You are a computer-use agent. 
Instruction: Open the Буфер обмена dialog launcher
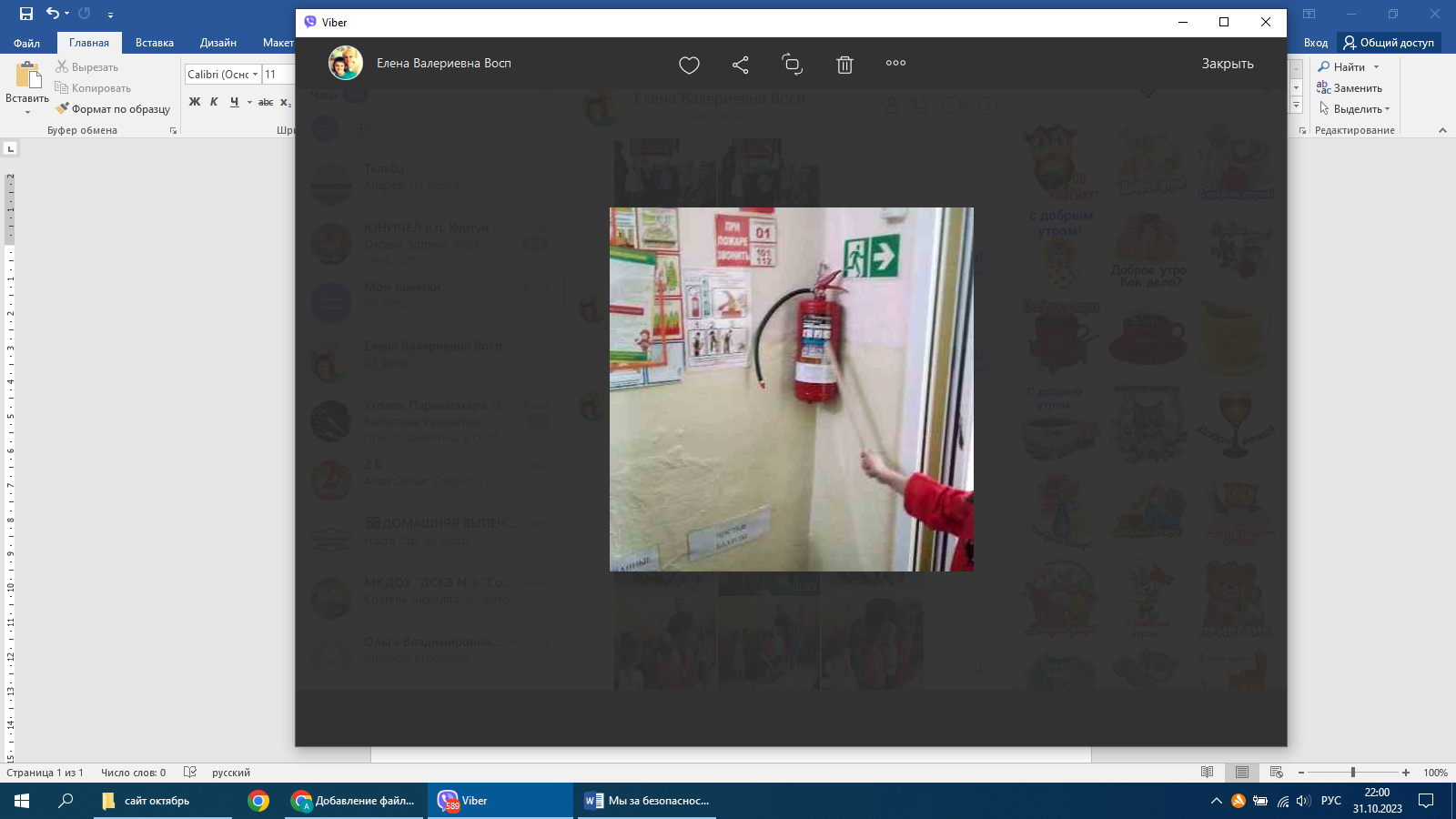[173, 131]
